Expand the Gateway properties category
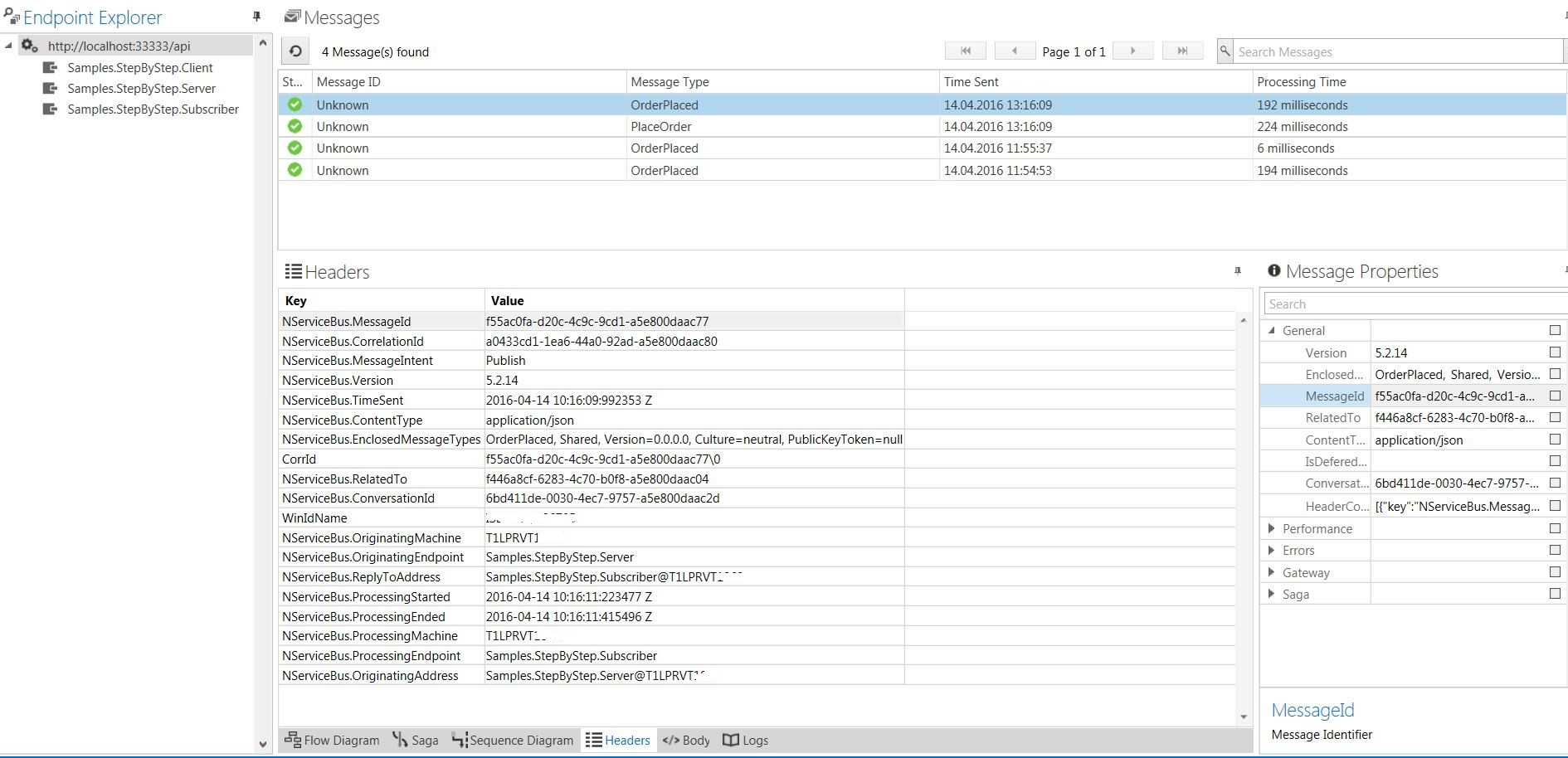This screenshot has width=1568, height=758. click(x=1272, y=572)
